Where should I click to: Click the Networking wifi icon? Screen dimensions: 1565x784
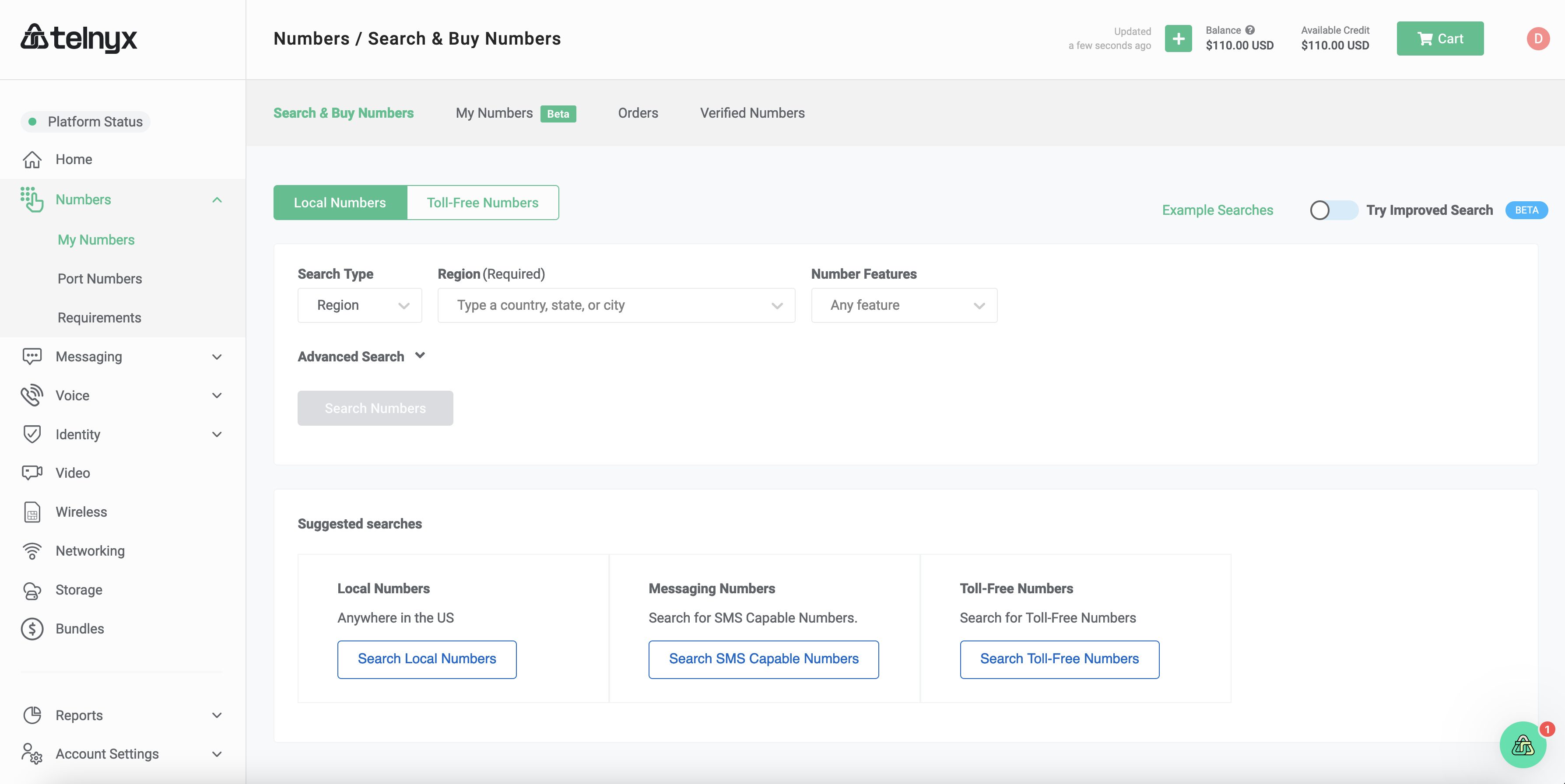coord(32,551)
